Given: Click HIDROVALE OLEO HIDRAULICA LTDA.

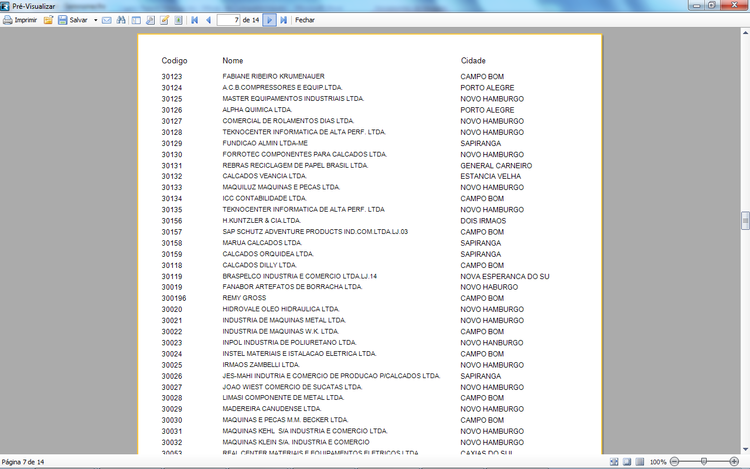Looking at the screenshot, I should (x=280, y=309).
